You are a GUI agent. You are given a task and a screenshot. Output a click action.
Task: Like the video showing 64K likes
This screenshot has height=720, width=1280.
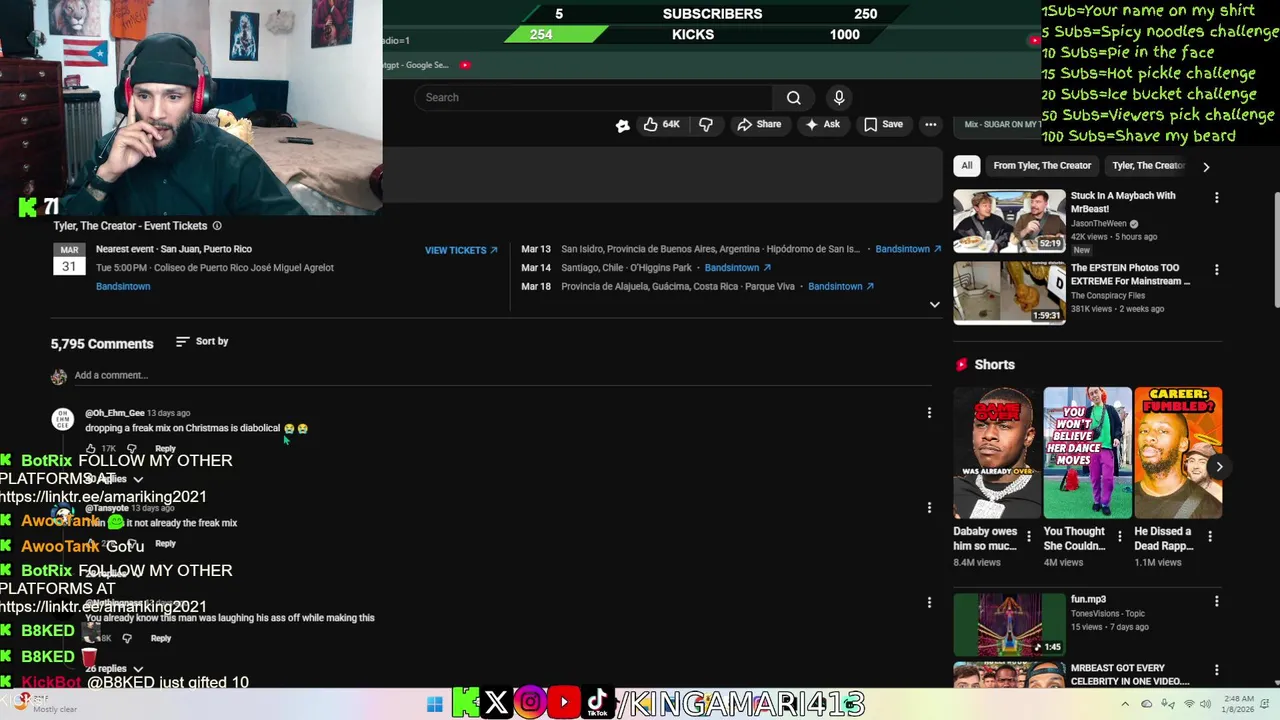click(662, 124)
